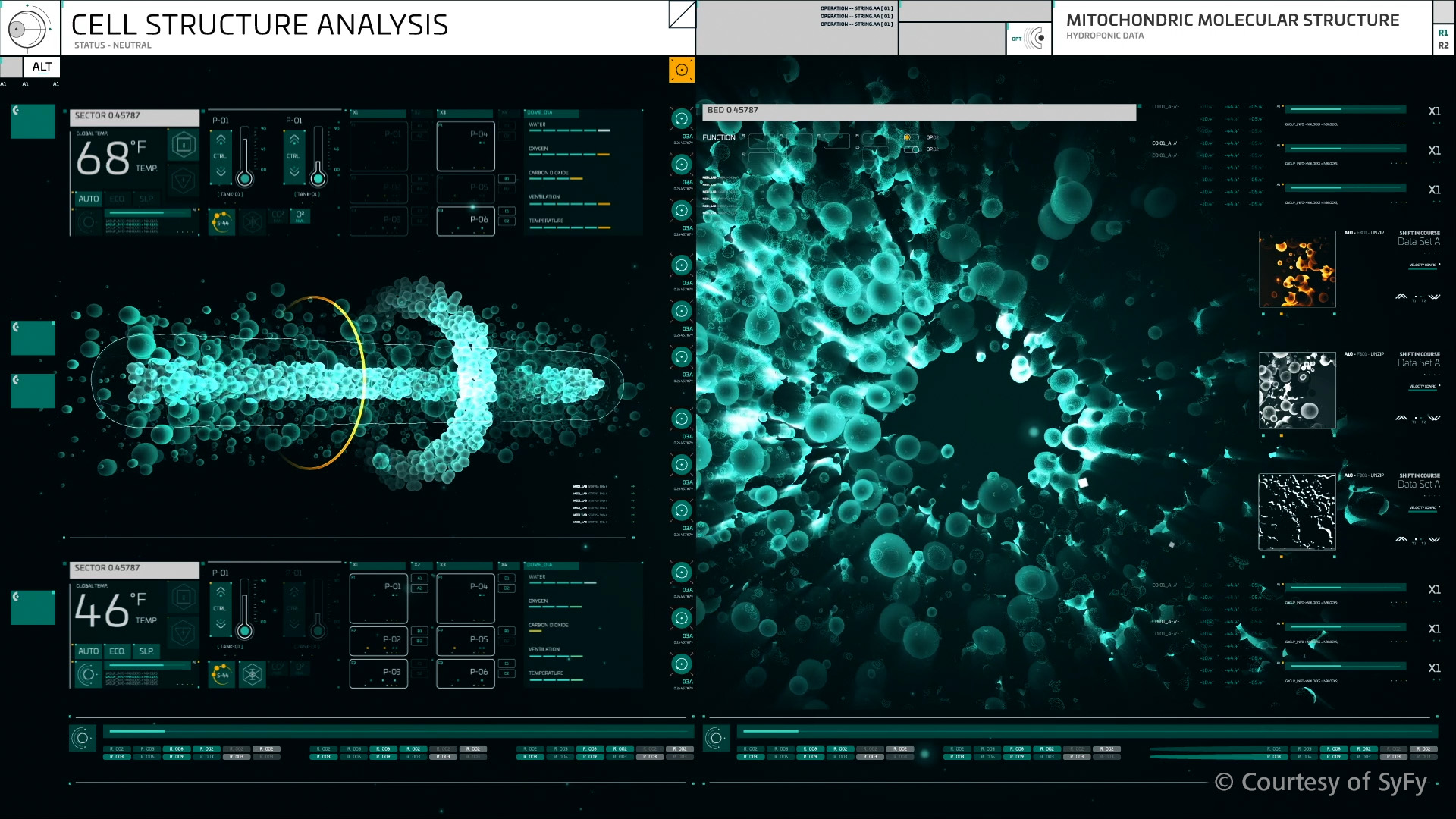Click circular icon at right timeline start
The width and height of the screenshot is (1456, 819).
coord(717,738)
